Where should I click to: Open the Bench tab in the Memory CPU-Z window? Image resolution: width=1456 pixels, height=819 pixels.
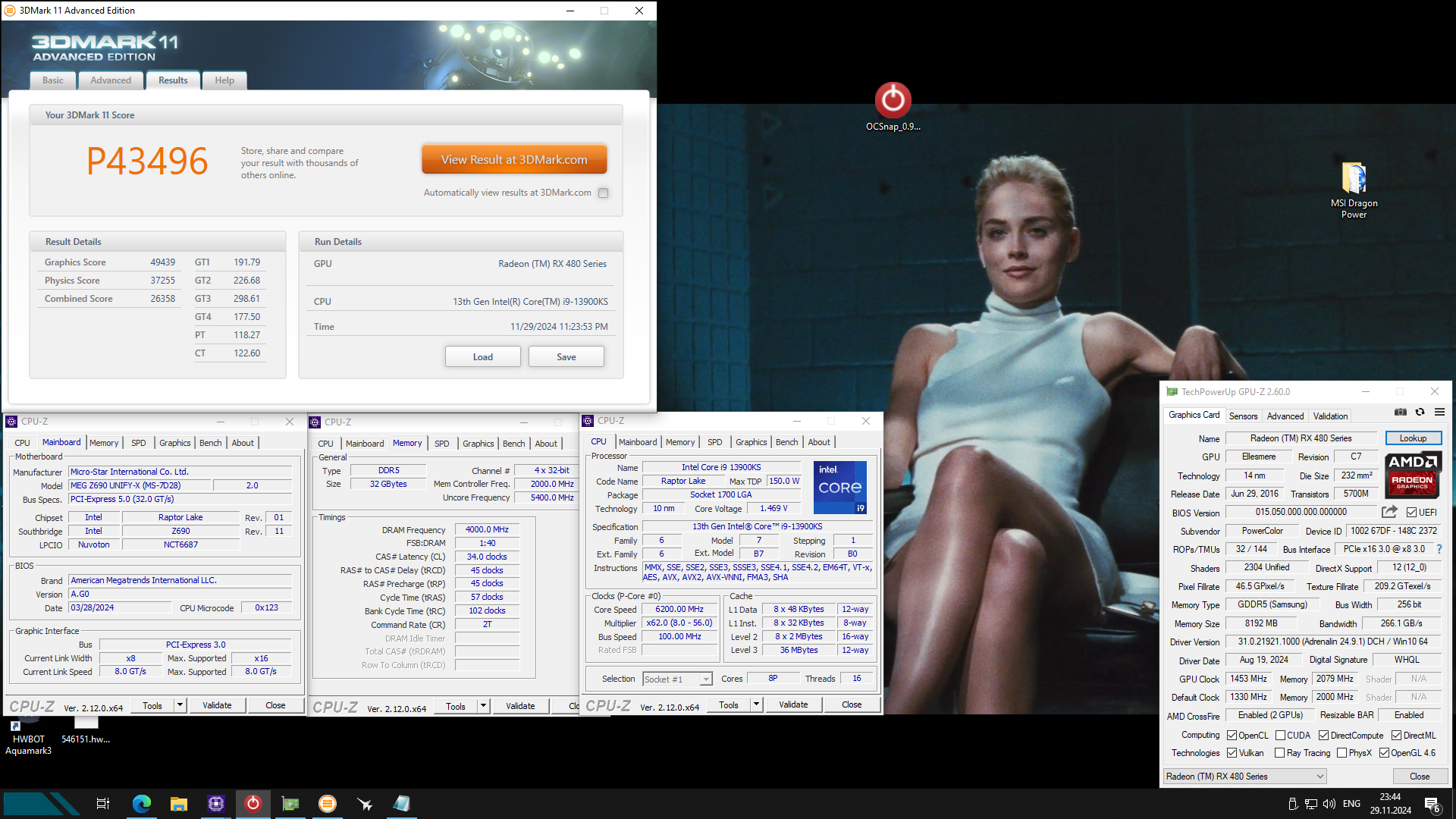point(513,444)
